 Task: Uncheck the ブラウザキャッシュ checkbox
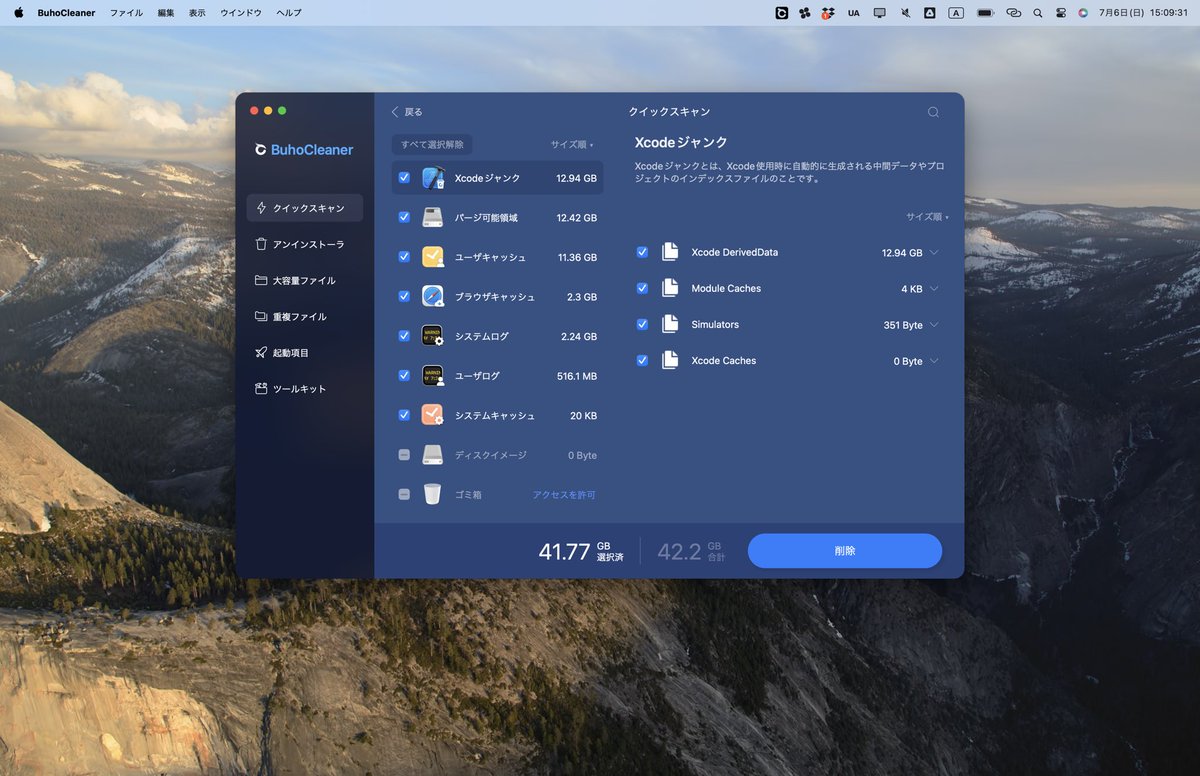point(404,296)
